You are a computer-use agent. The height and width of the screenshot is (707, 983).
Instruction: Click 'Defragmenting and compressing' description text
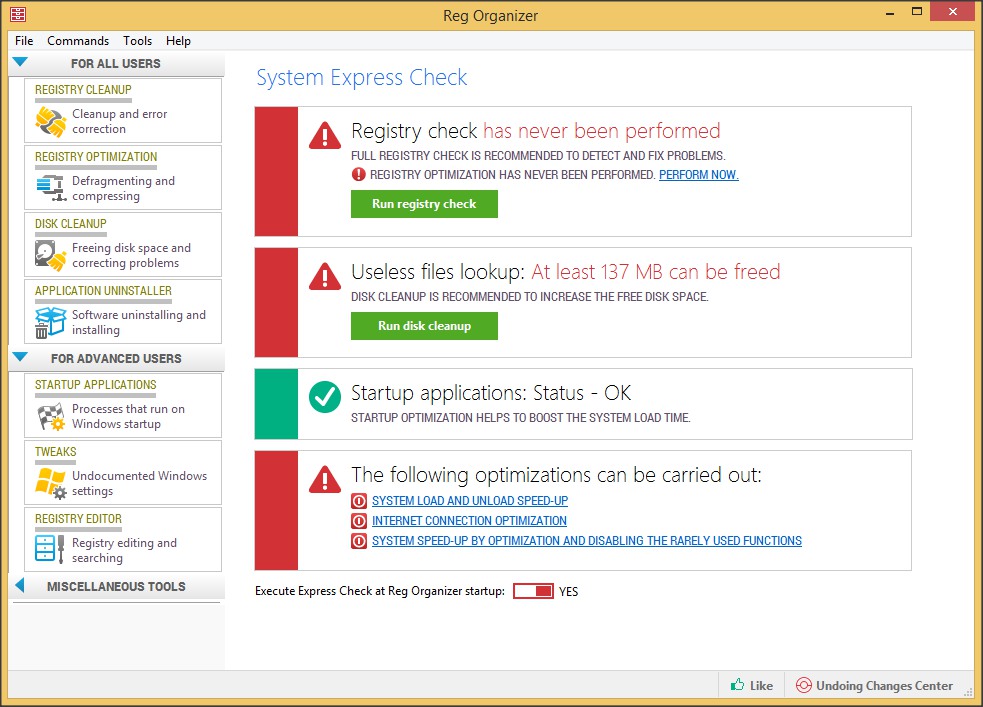(124, 189)
